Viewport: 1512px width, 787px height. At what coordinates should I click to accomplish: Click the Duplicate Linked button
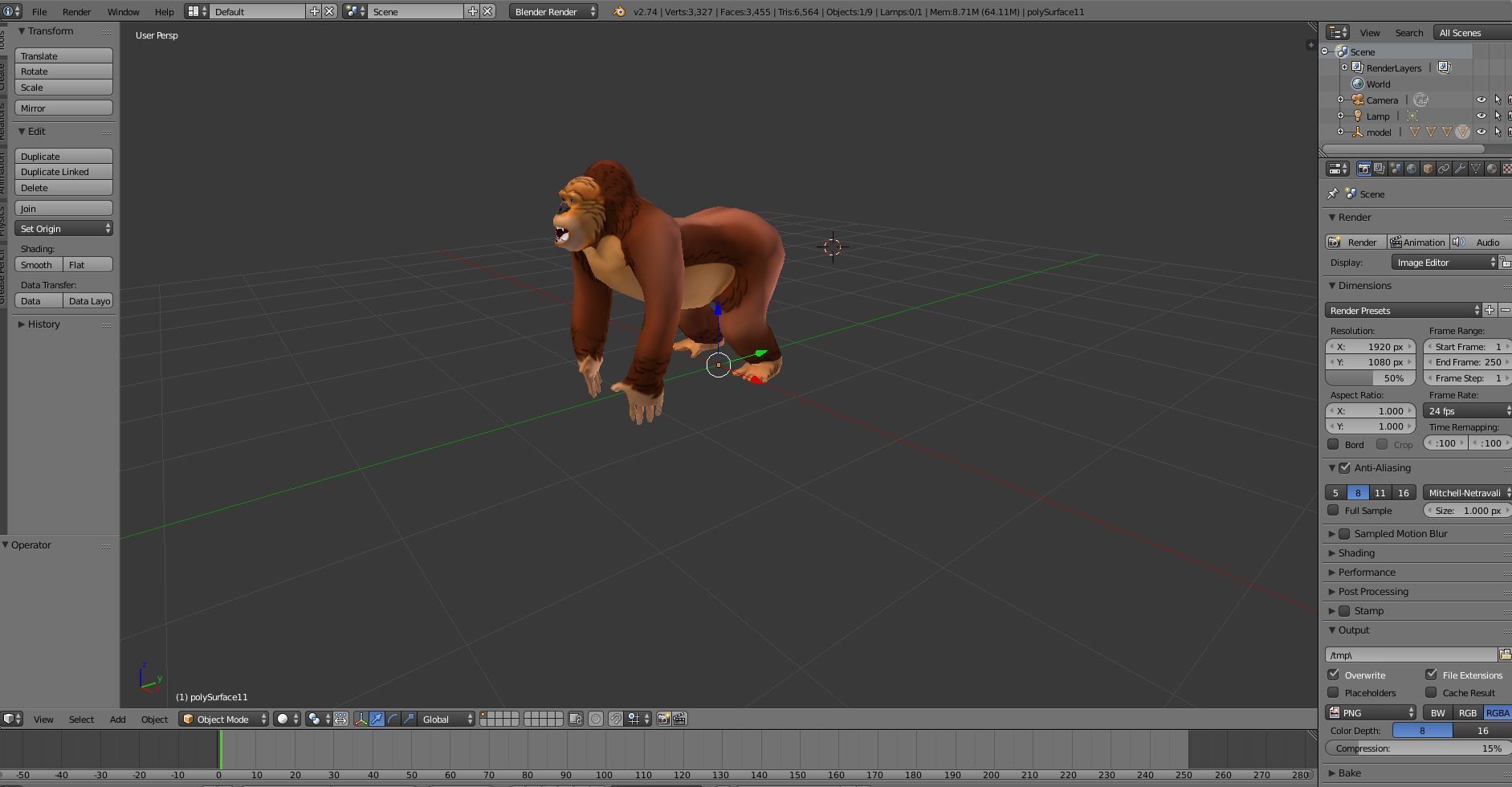[63, 171]
